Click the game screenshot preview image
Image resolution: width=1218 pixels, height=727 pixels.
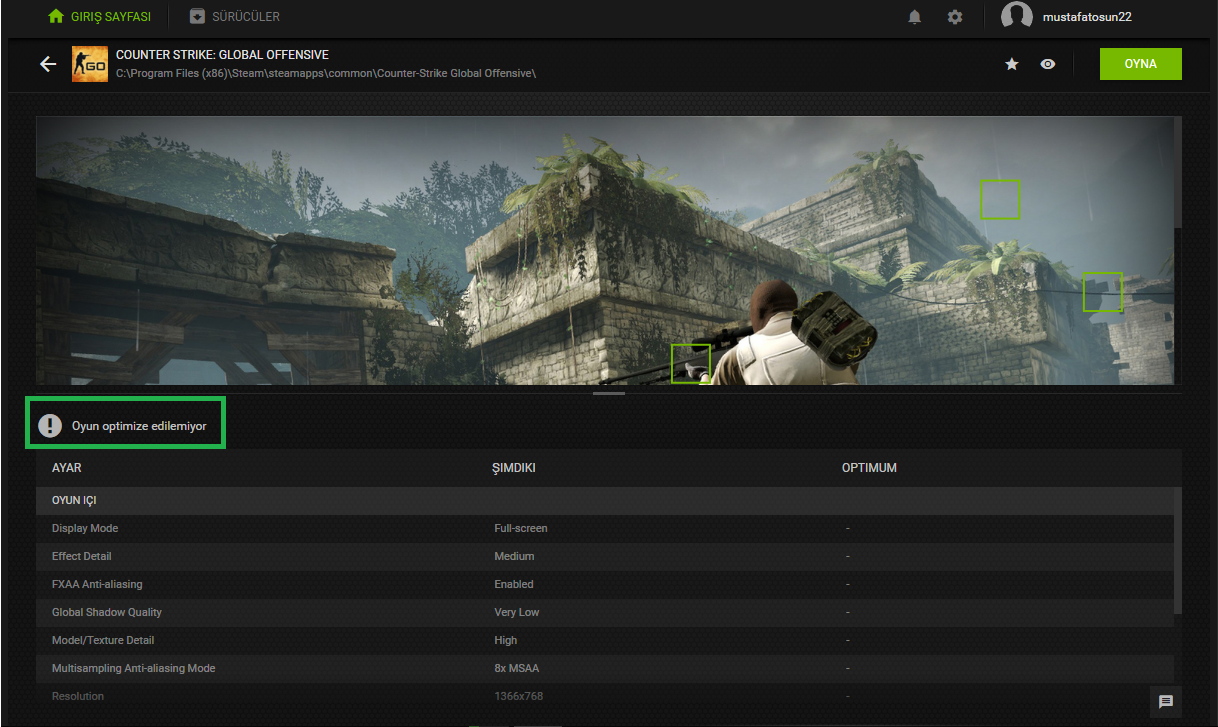pos(604,250)
